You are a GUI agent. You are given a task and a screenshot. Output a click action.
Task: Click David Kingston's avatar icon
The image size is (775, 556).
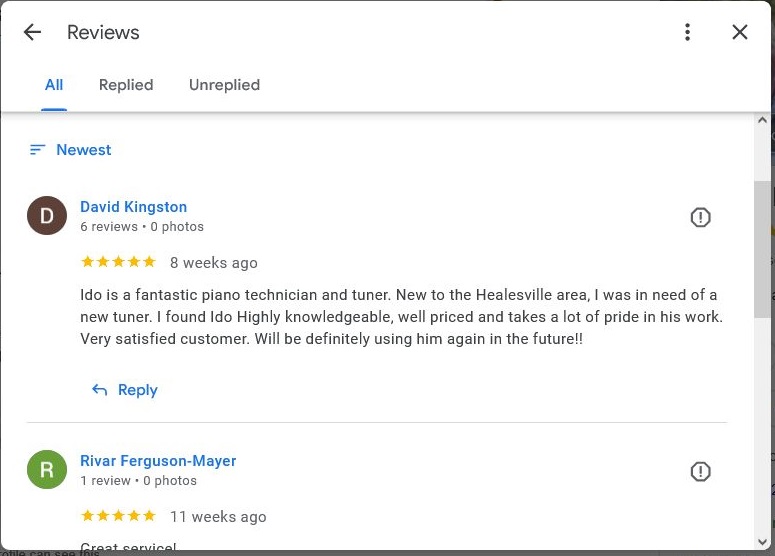47,216
